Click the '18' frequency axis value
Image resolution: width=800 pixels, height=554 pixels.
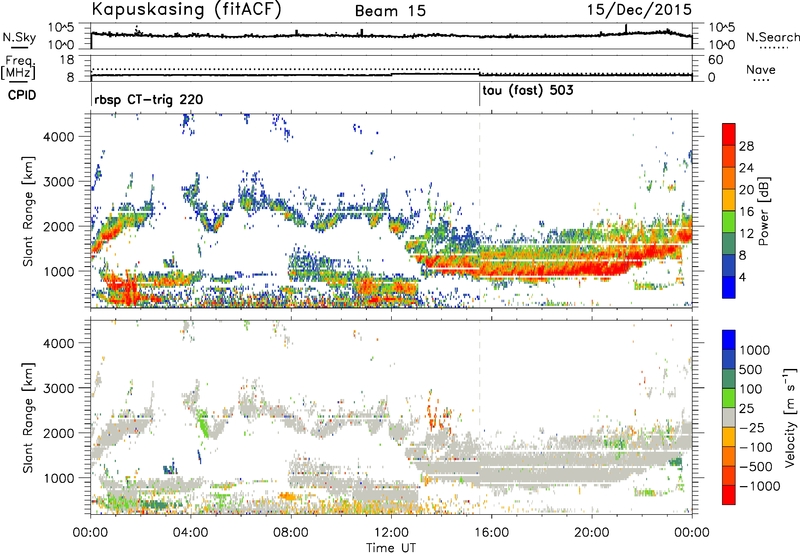pyautogui.click(x=67, y=60)
